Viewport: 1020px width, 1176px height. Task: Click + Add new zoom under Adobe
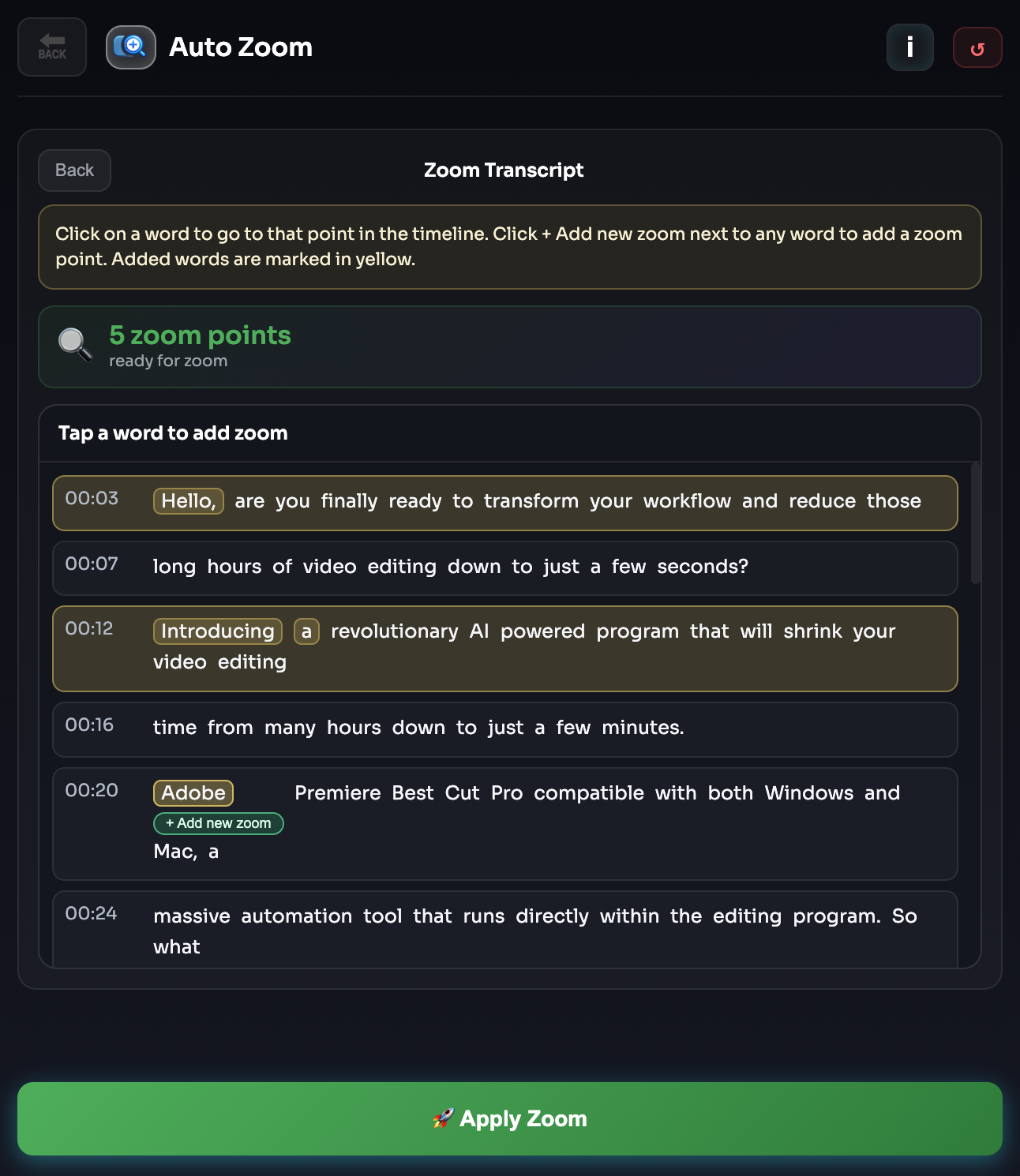219,823
